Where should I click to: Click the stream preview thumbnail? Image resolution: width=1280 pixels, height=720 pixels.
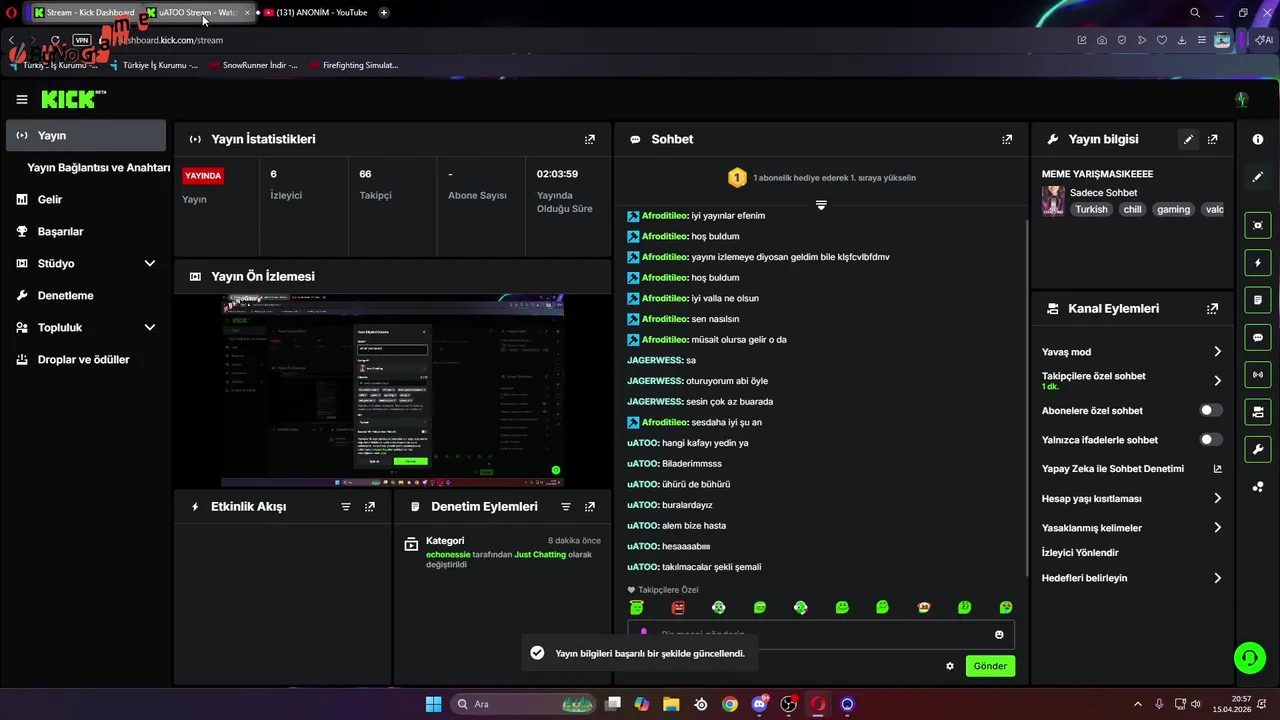click(393, 390)
